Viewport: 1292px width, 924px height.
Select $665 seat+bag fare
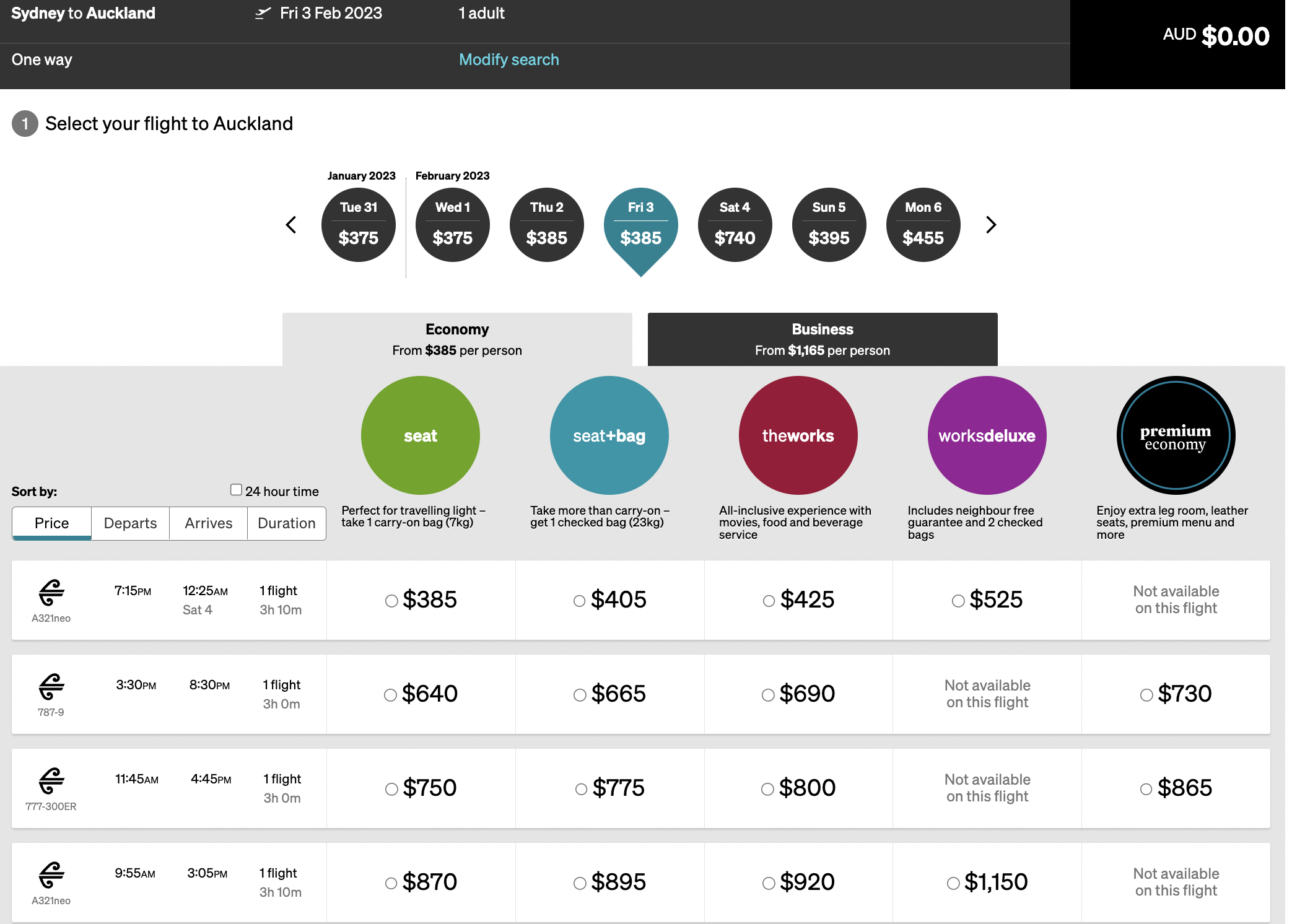point(580,695)
